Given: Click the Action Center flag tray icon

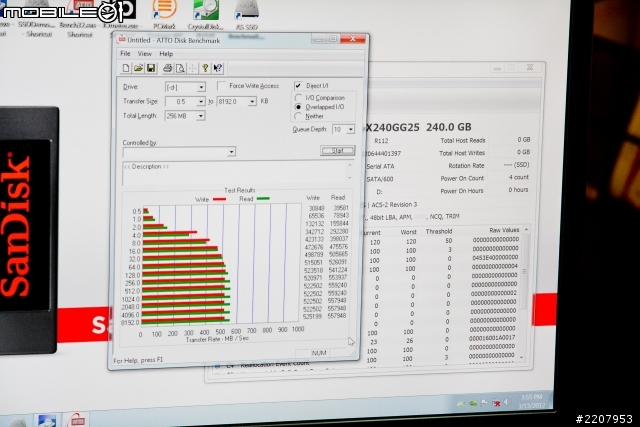Looking at the screenshot, I should click(484, 403).
